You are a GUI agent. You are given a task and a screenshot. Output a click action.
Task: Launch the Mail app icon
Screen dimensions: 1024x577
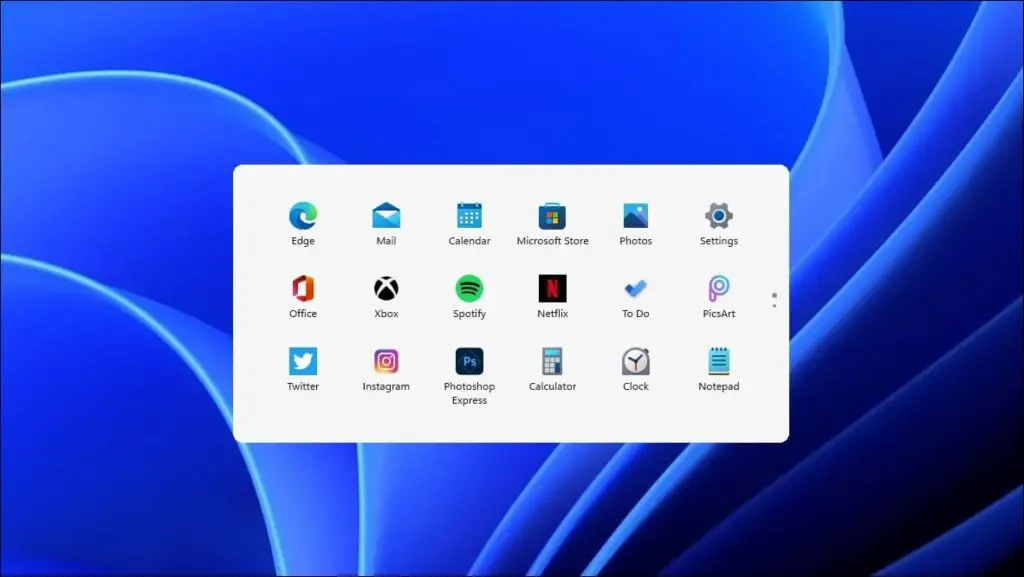pos(386,216)
